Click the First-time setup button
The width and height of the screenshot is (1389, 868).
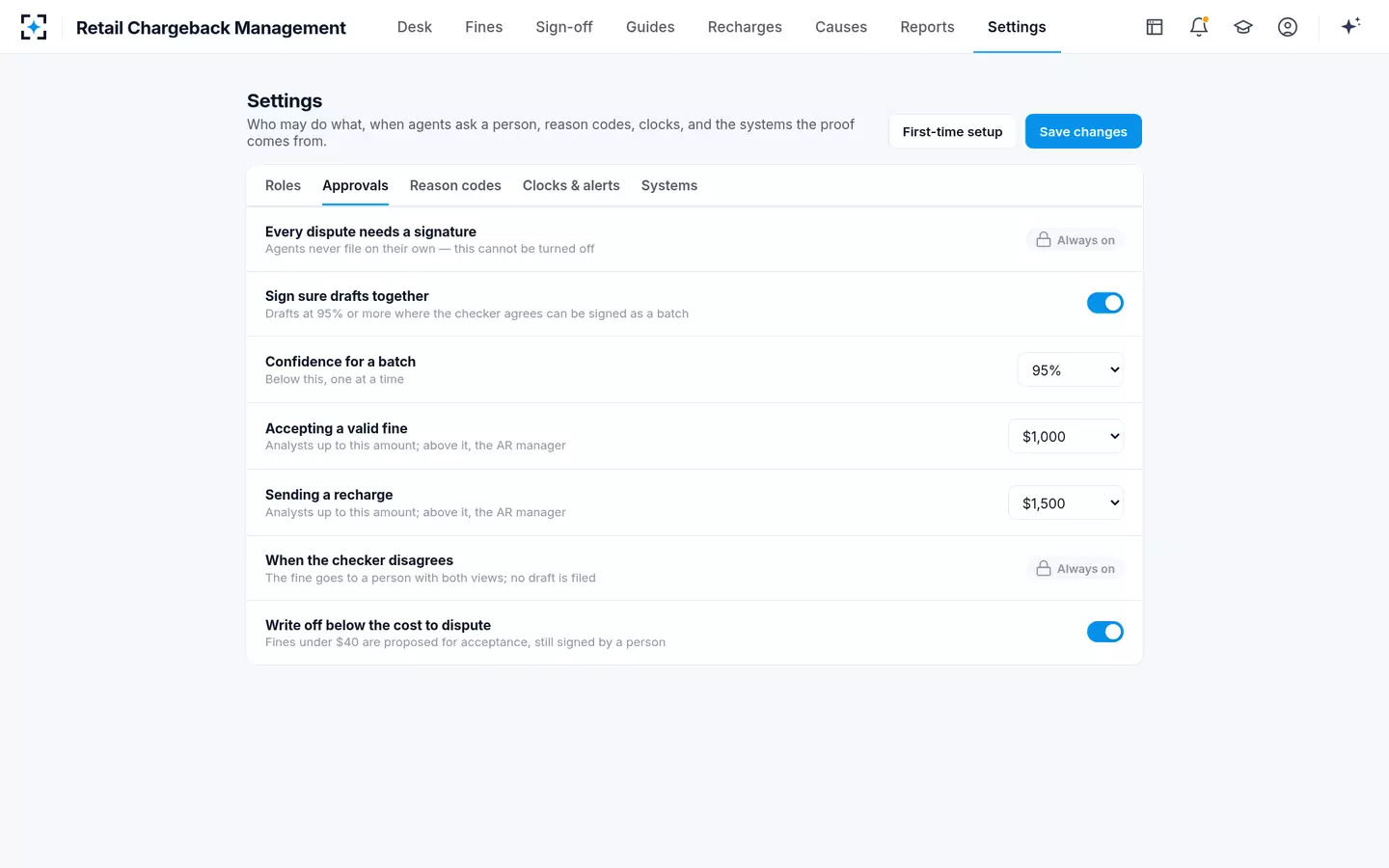[x=952, y=131]
